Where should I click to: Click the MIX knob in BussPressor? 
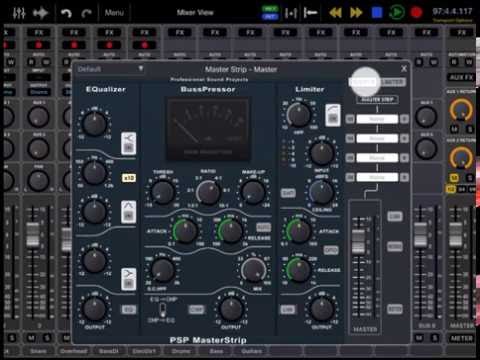254,270
